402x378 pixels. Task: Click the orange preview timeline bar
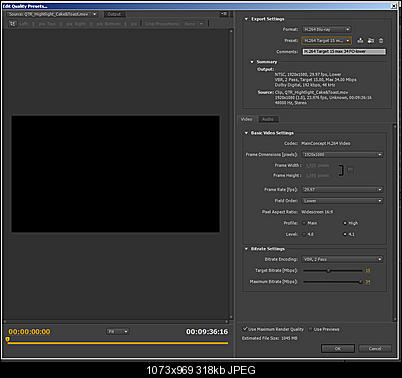[x=118, y=343]
